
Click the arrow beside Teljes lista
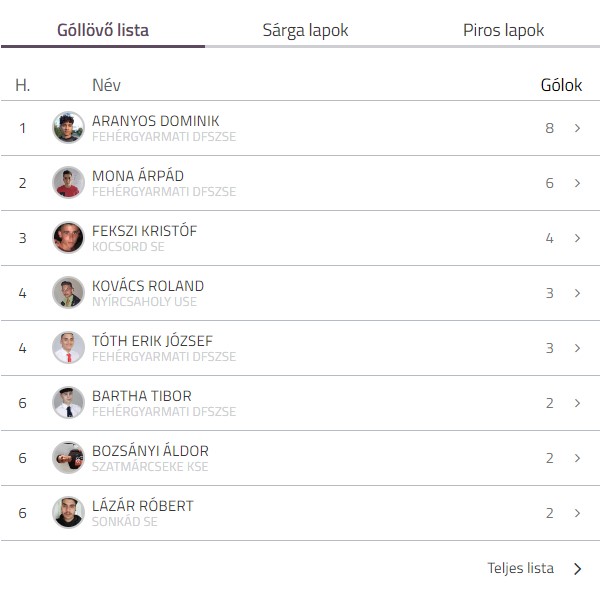pyautogui.click(x=578, y=569)
